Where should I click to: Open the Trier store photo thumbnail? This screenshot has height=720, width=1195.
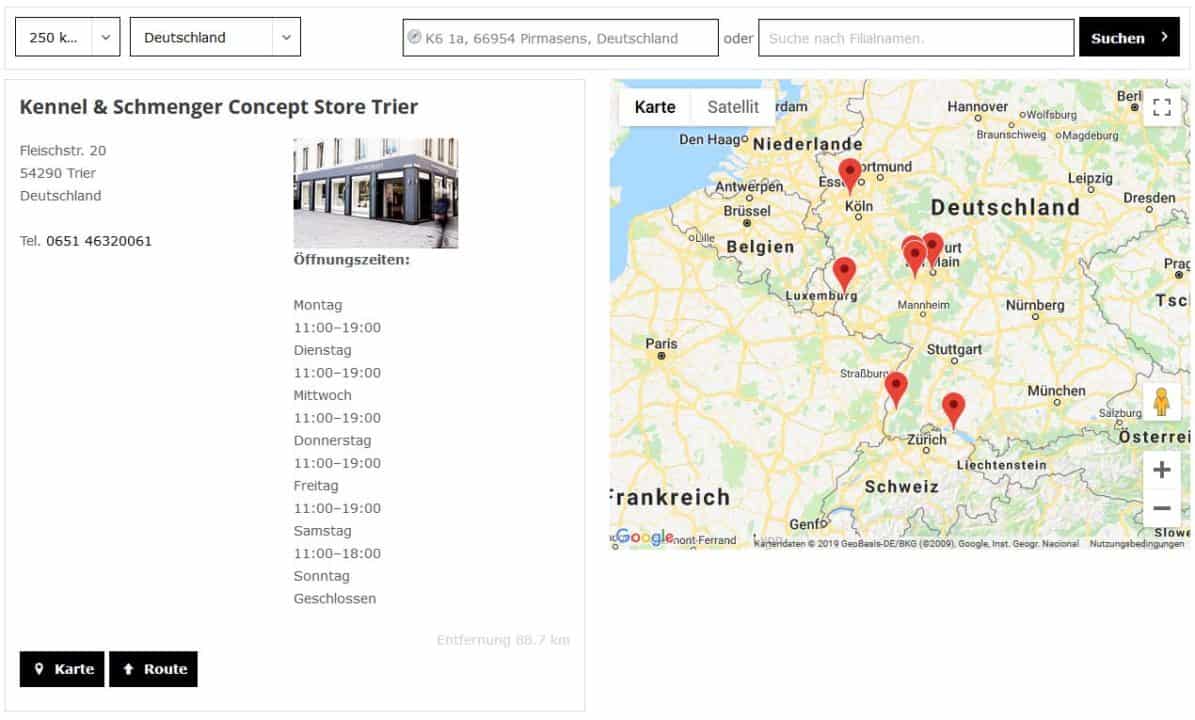click(x=376, y=193)
